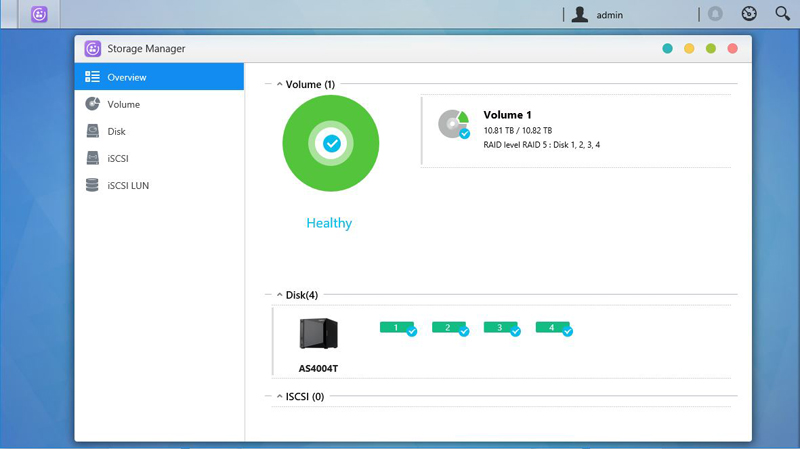Expand the ISCSI (0) section
Viewport: 800px width, 449px height.
pos(279,396)
